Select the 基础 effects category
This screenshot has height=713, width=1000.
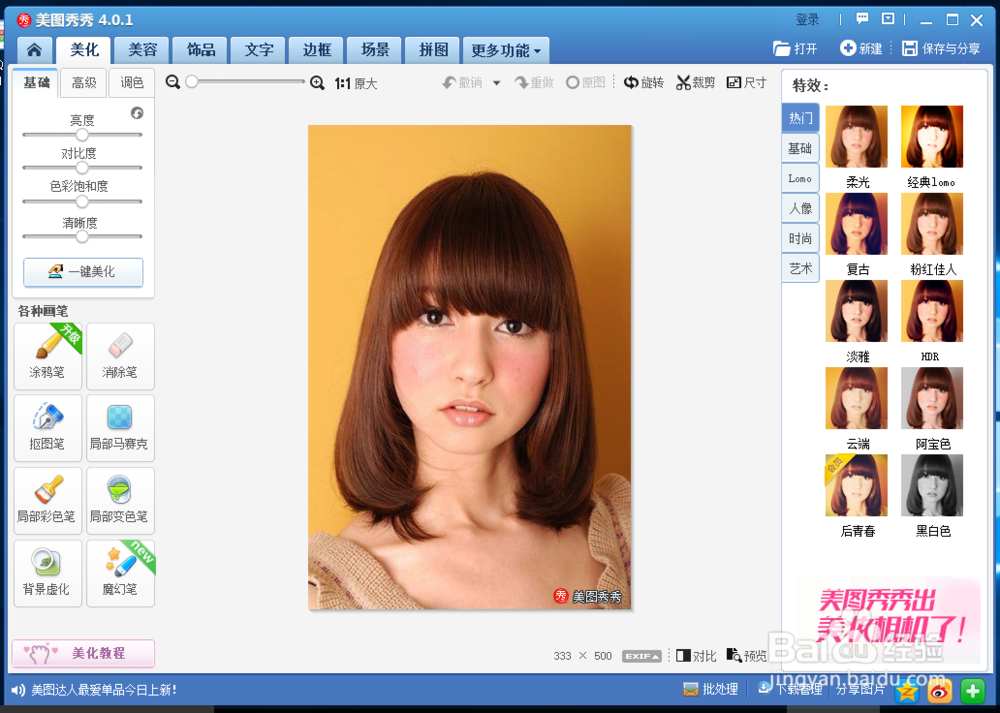point(800,148)
